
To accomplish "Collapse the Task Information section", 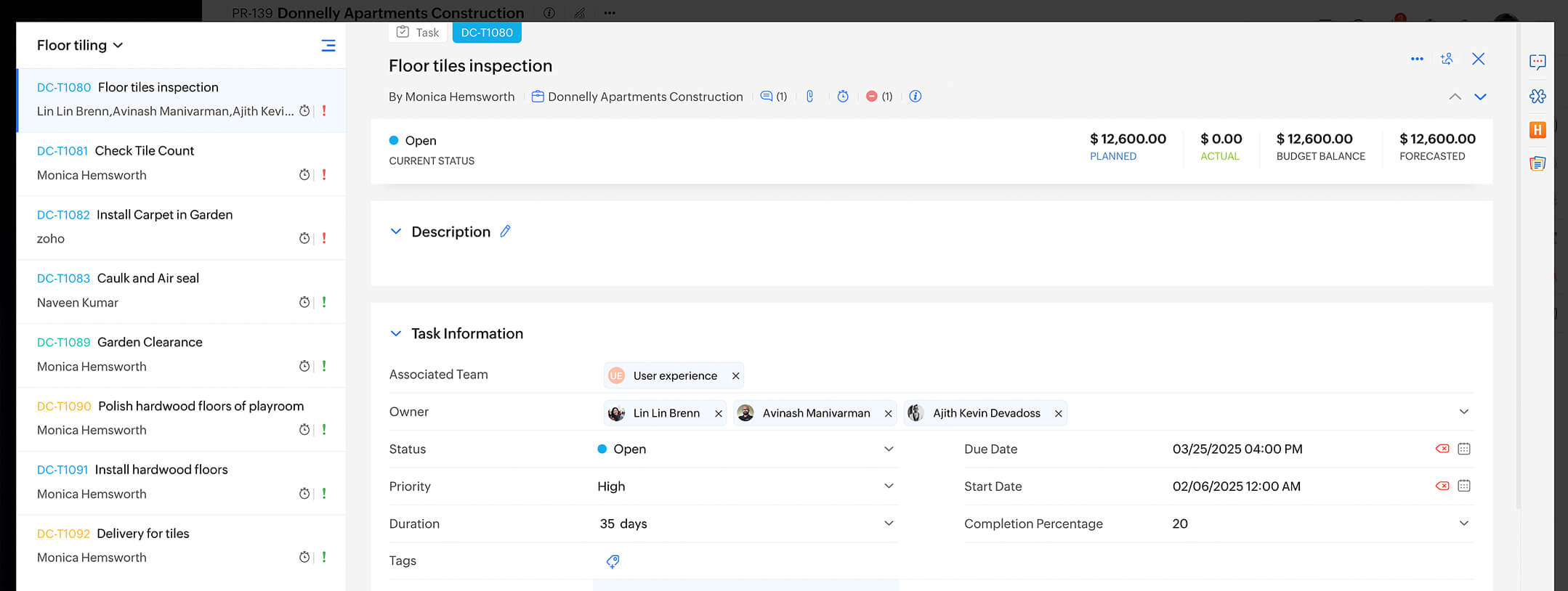I will coord(396,333).
